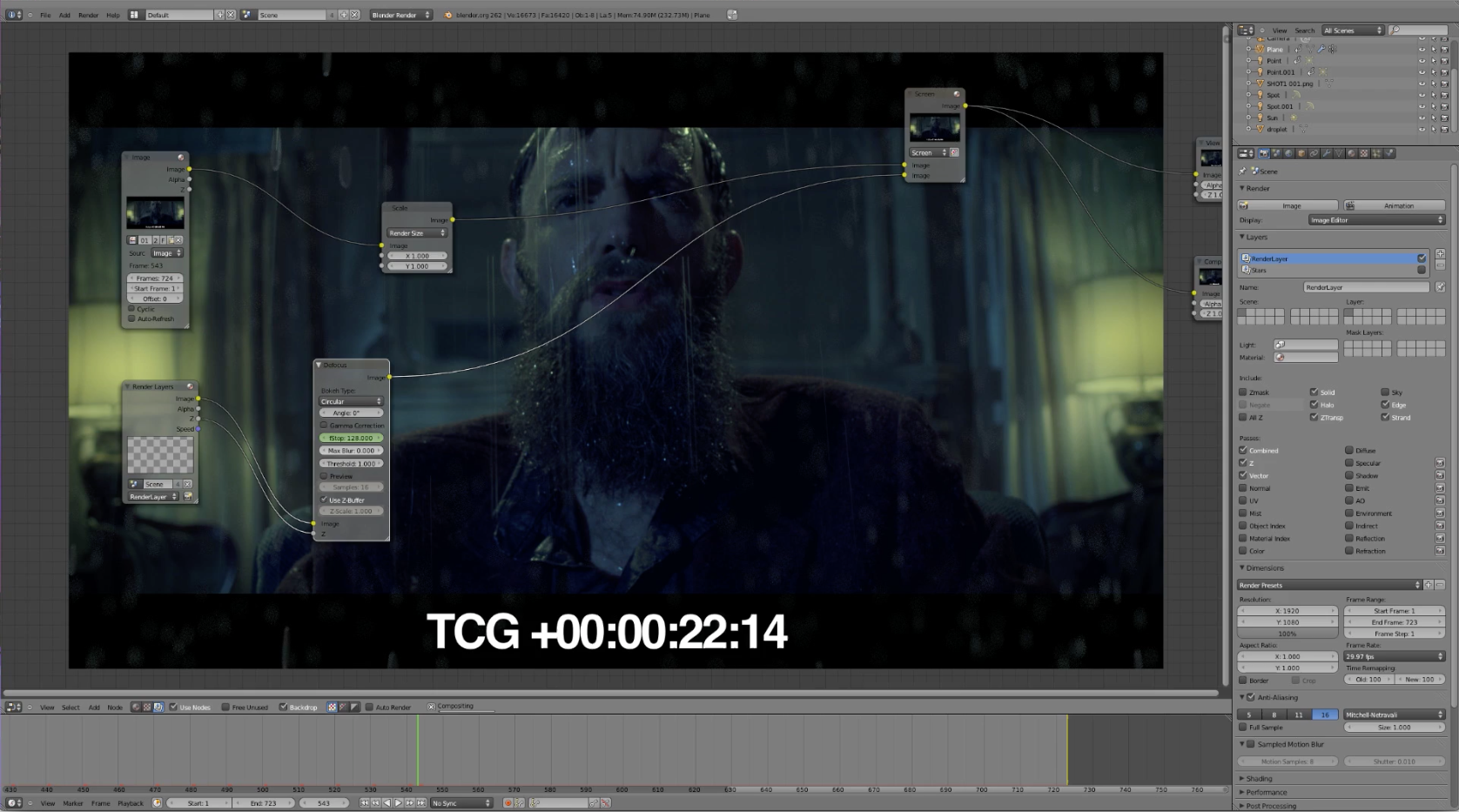Screen dimensions: 1459x812
Task: Open Display Image Editor dropdown
Action: click(x=1376, y=220)
